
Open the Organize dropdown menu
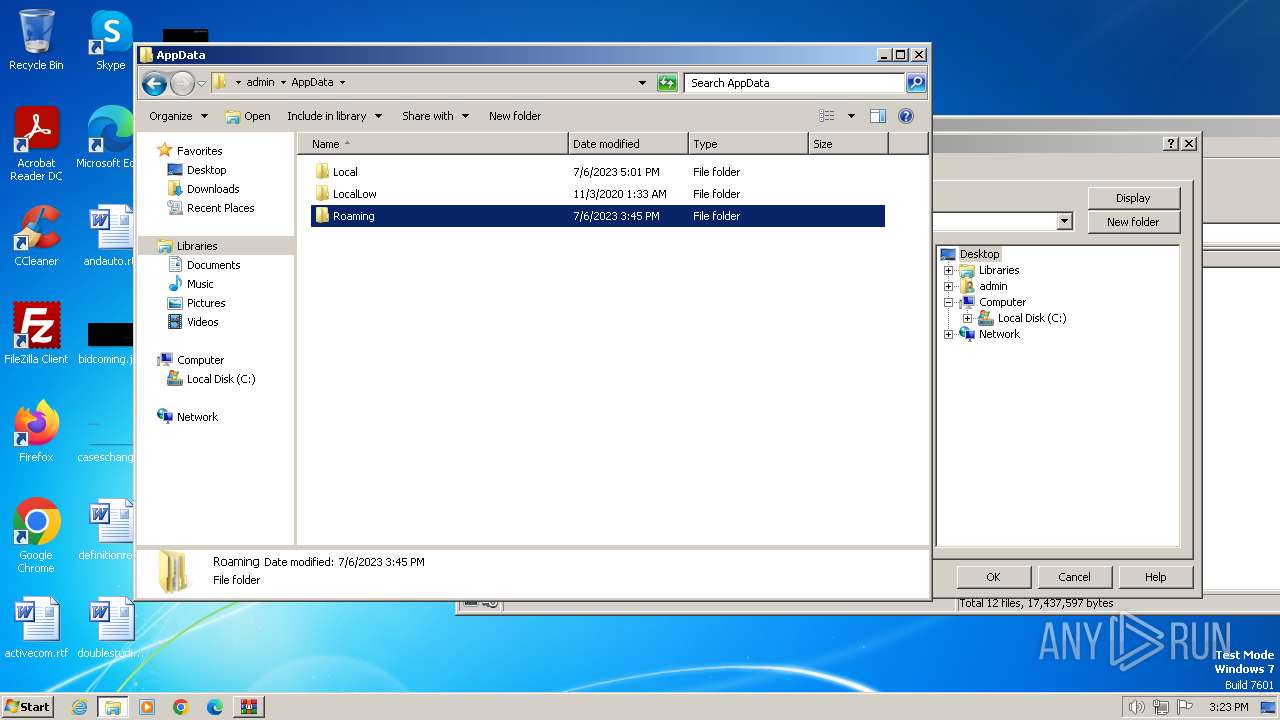tap(178, 116)
